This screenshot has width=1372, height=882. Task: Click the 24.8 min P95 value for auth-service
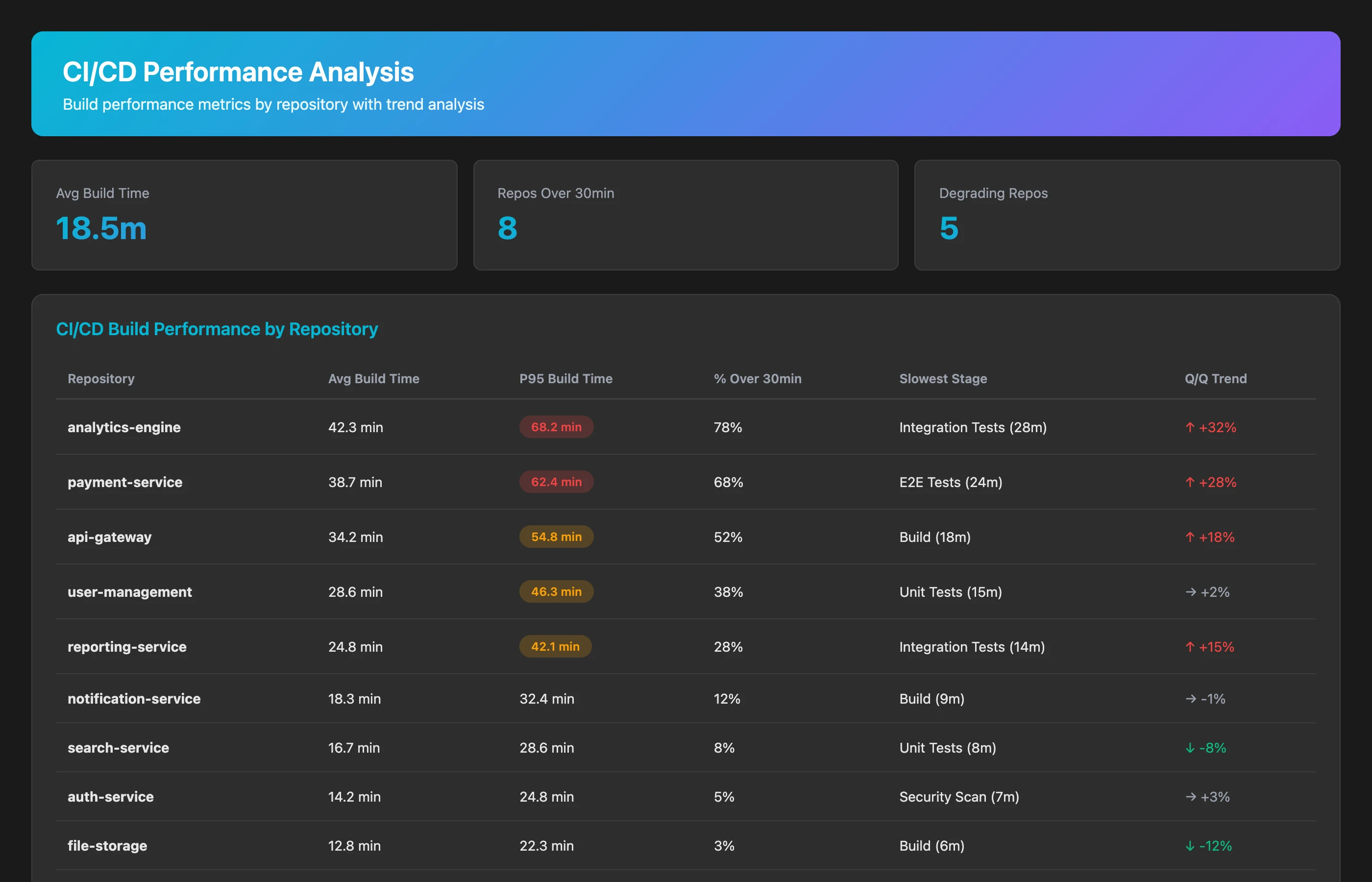(x=547, y=797)
